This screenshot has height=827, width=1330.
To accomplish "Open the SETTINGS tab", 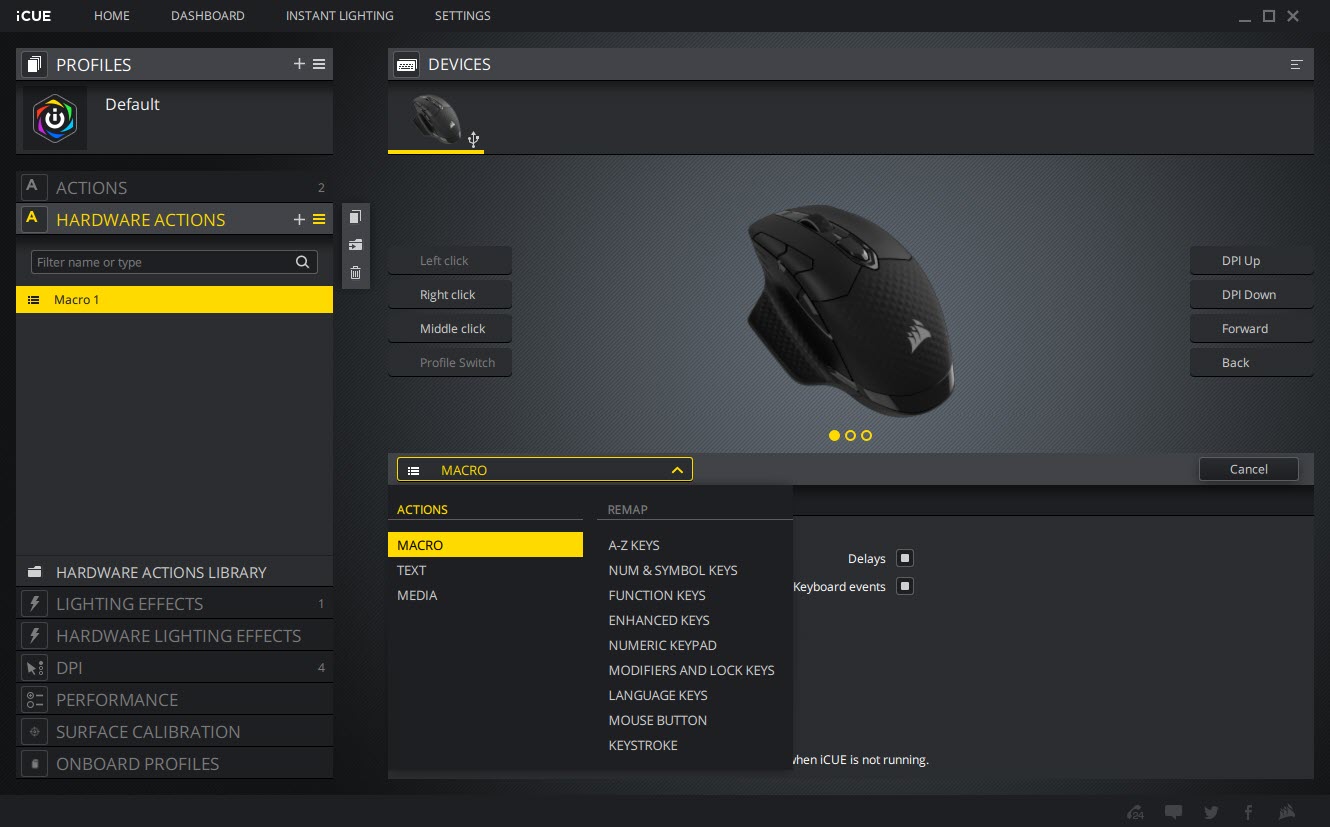I will pos(463,16).
